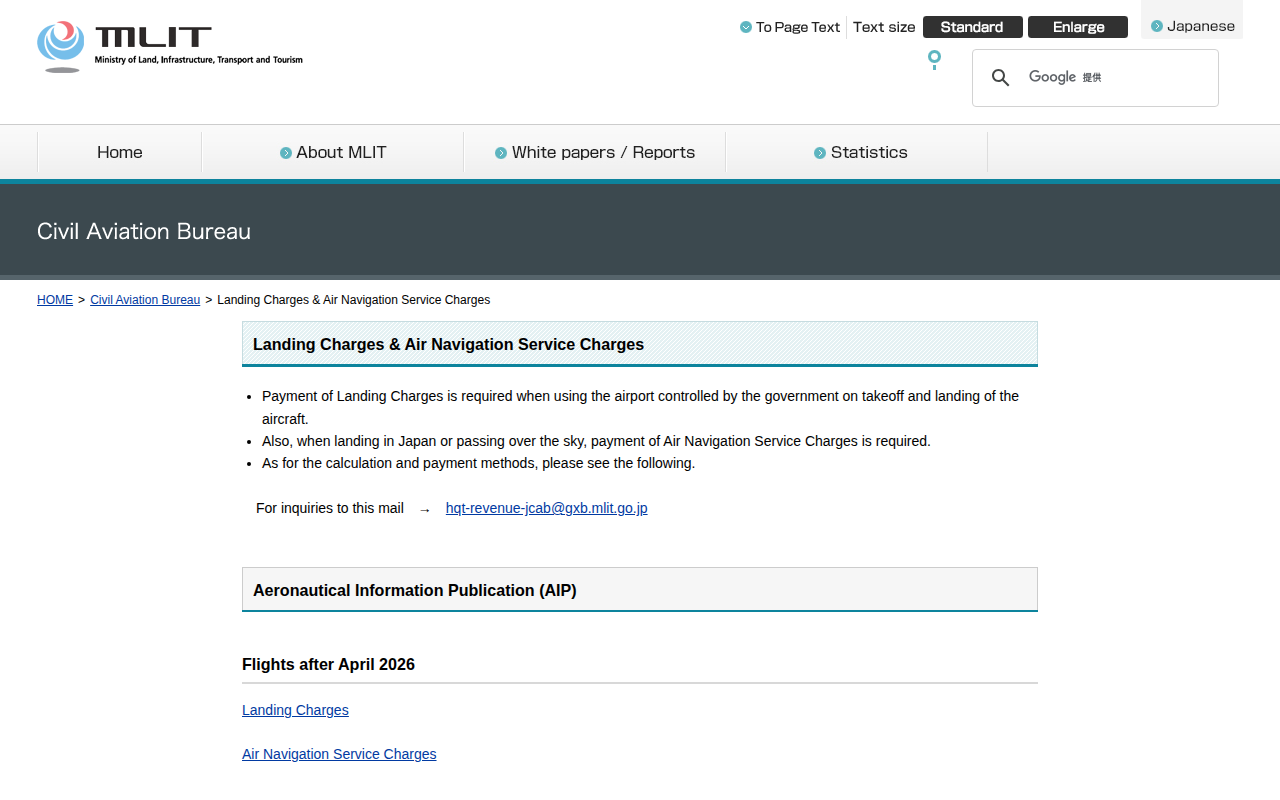Image resolution: width=1280 pixels, height=800 pixels.
Task: Click the Flights after April 2026 subheading
Action: (328, 664)
